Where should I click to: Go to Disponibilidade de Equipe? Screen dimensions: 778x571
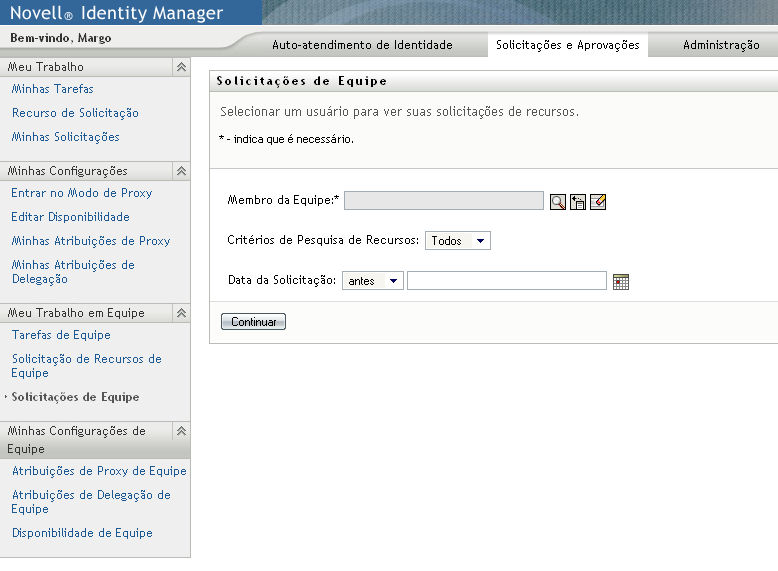pos(82,533)
